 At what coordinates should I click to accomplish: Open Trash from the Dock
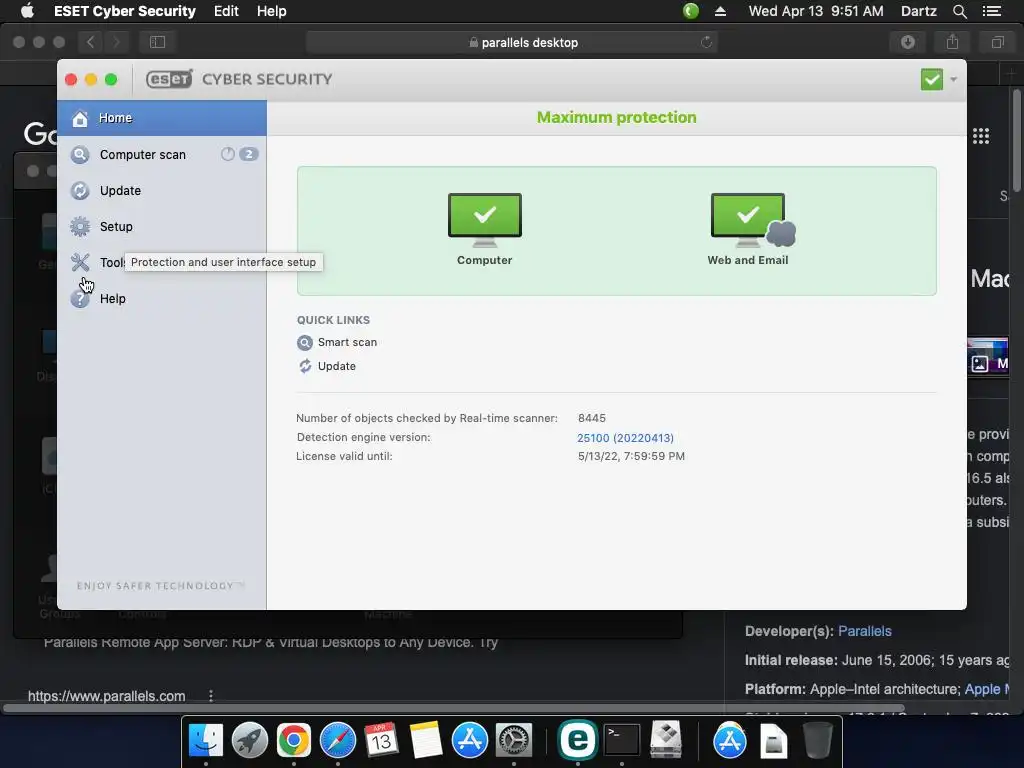817,740
